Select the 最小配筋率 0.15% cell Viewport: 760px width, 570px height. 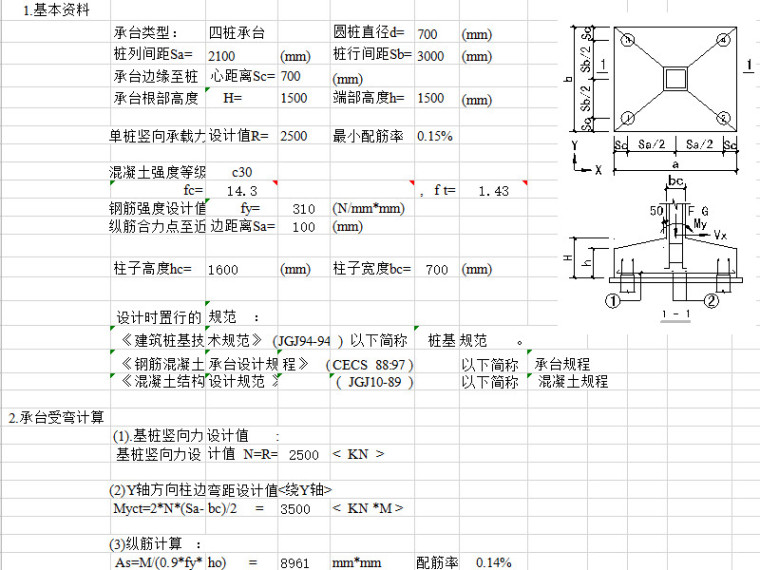click(x=435, y=136)
